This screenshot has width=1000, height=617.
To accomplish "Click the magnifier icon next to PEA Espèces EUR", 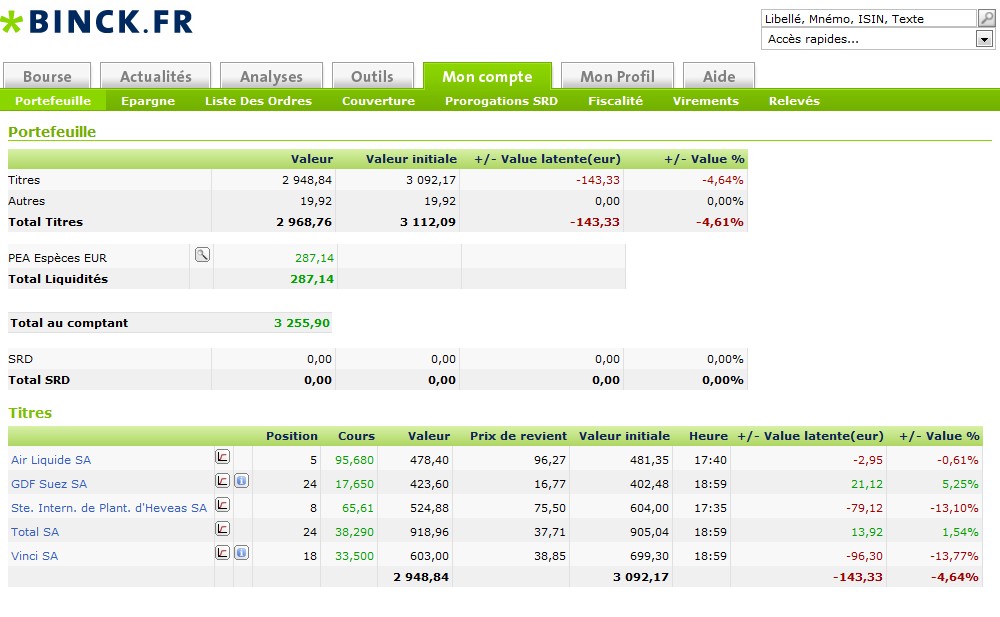I will [x=202, y=255].
